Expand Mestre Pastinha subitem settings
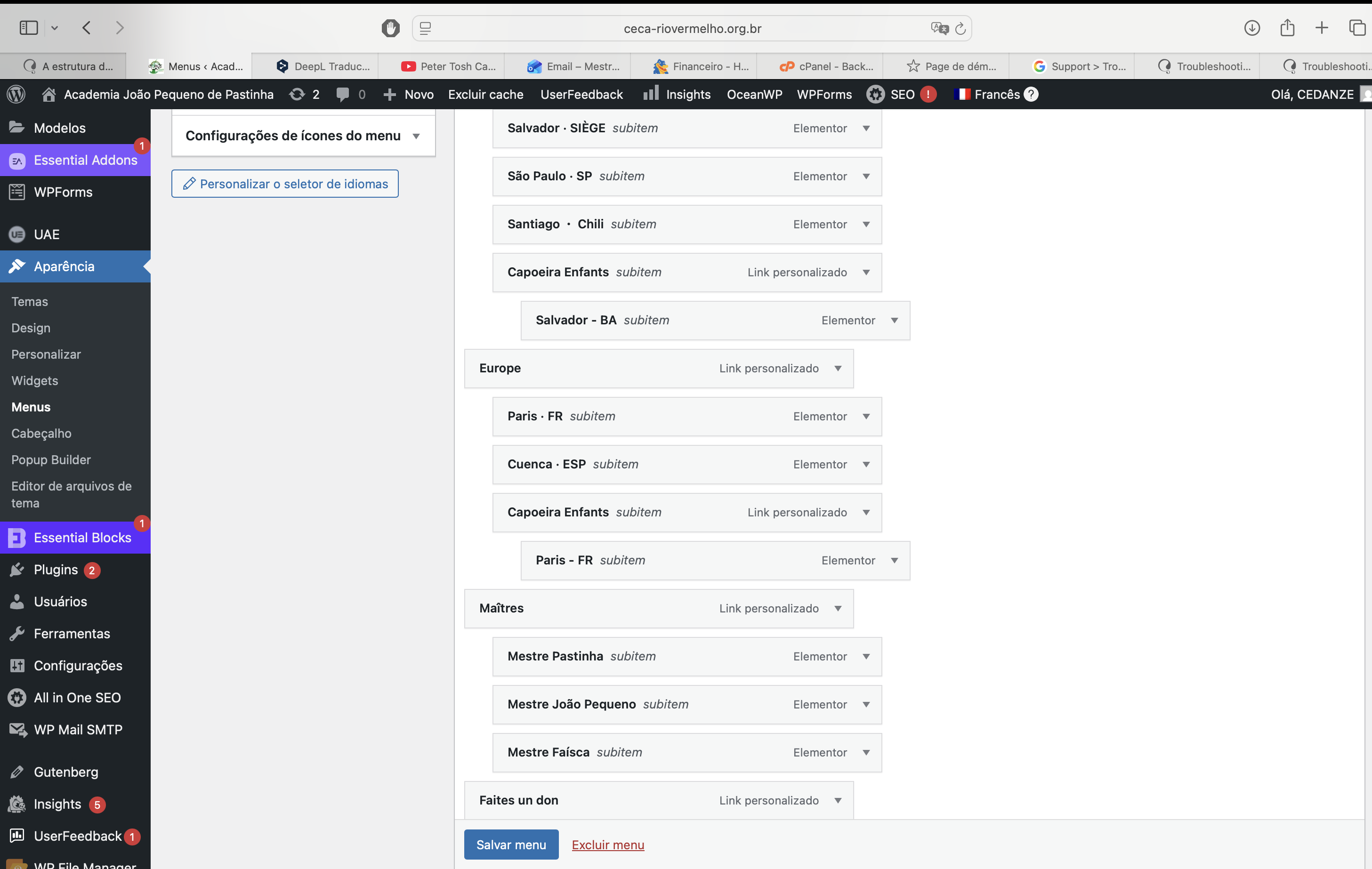This screenshot has height=869, width=1372. click(x=866, y=656)
